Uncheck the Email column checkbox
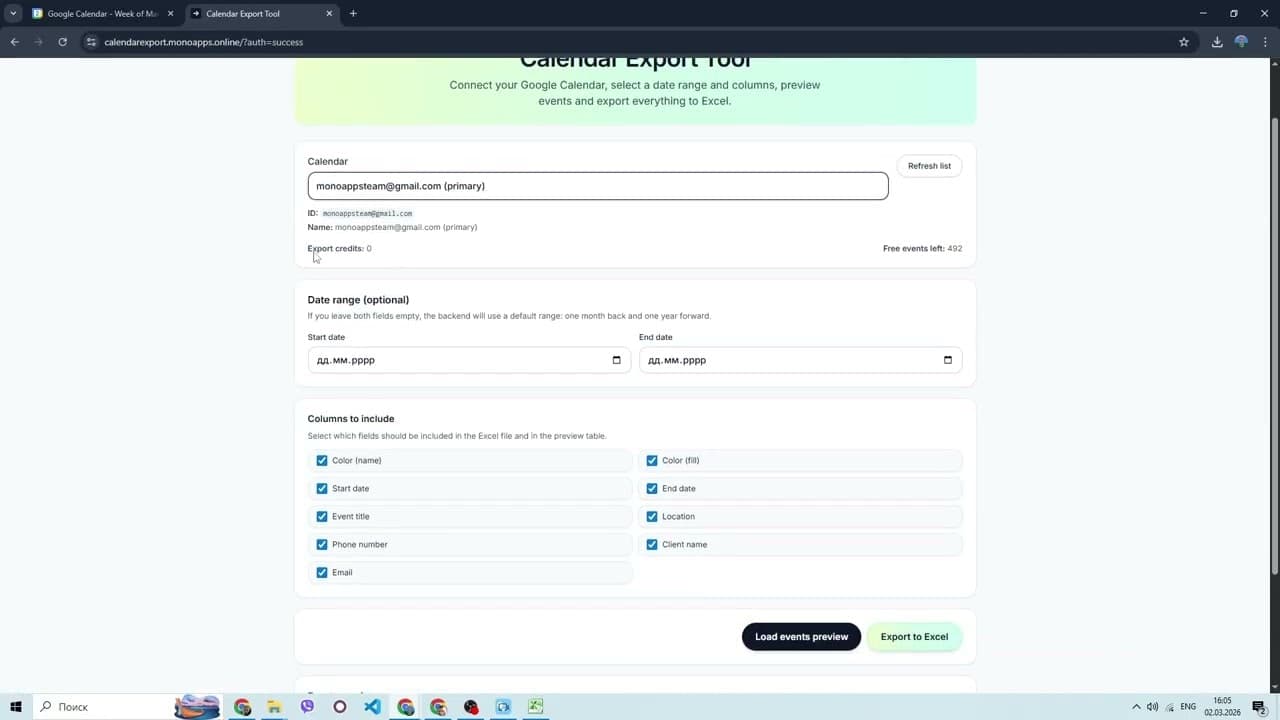Screen dimensions: 1280x720 click(x=321, y=572)
